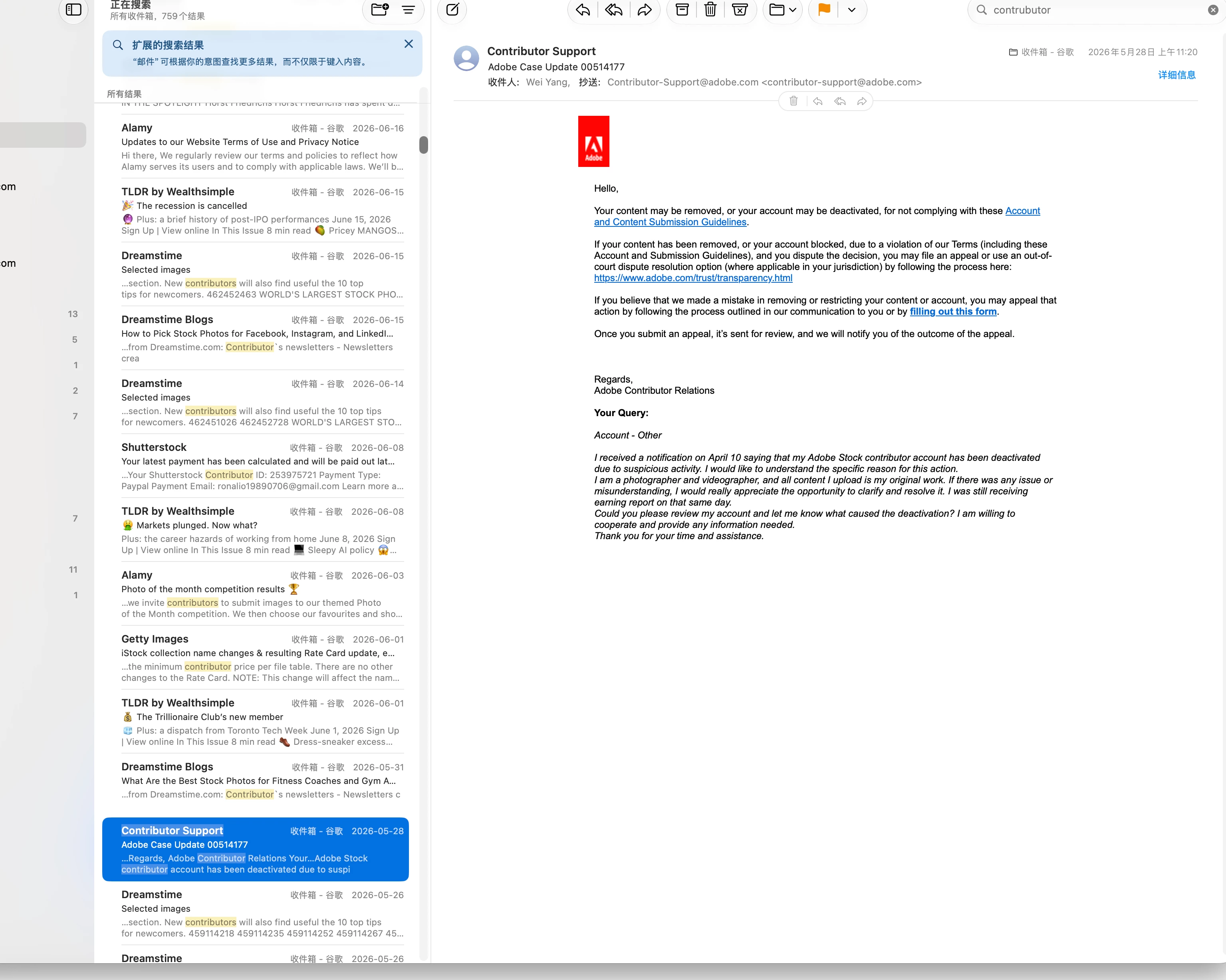
Task: Click the extended search results magnifier icon
Action: (118, 45)
